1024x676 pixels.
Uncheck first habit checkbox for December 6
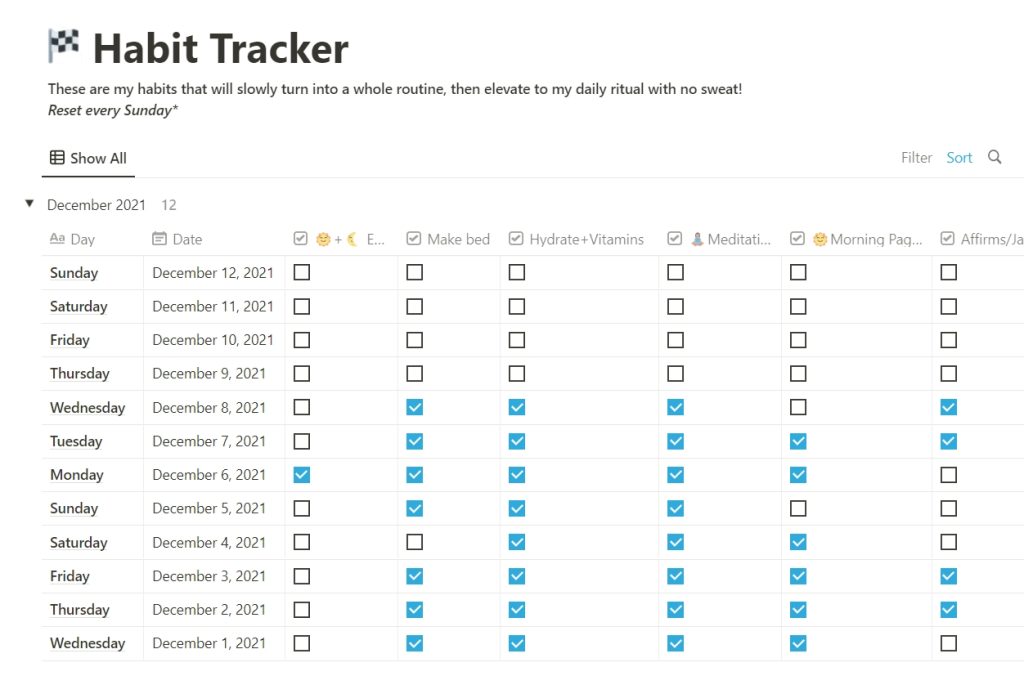(x=302, y=475)
